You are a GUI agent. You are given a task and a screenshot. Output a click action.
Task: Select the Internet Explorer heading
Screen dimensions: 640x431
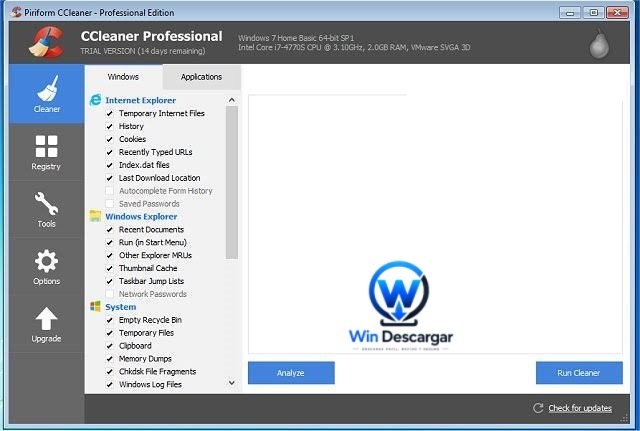141,100
